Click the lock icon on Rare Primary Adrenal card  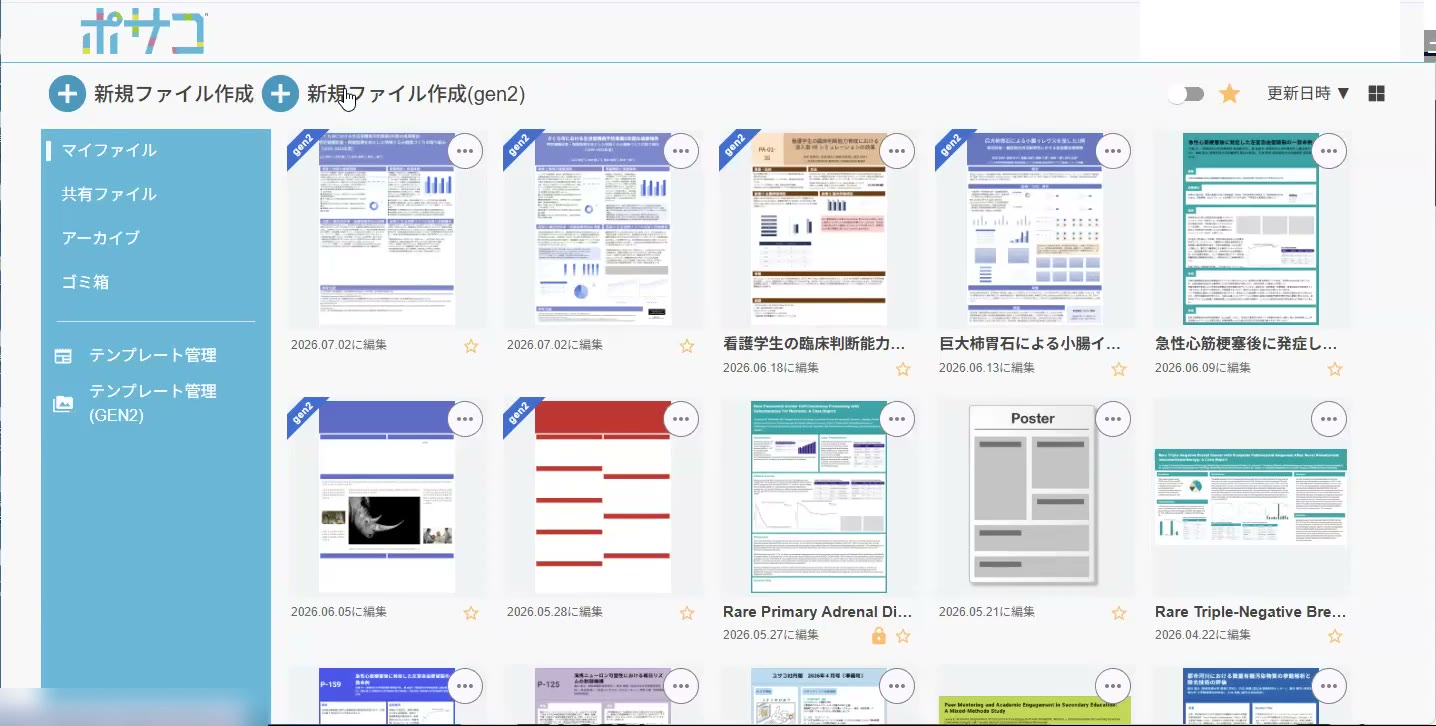point(878,635)
